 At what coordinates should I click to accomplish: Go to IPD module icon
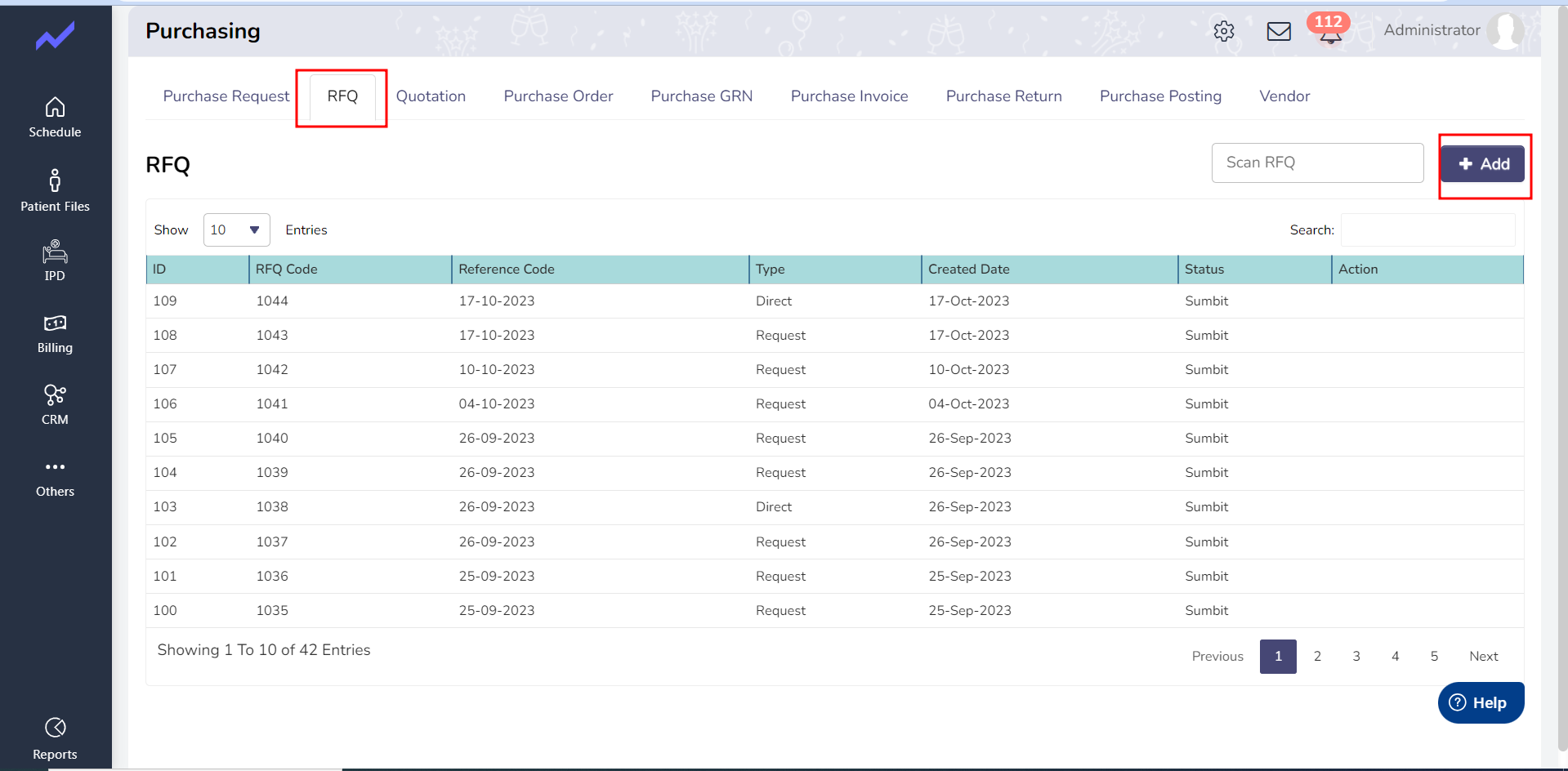click(x=55, y=252)
